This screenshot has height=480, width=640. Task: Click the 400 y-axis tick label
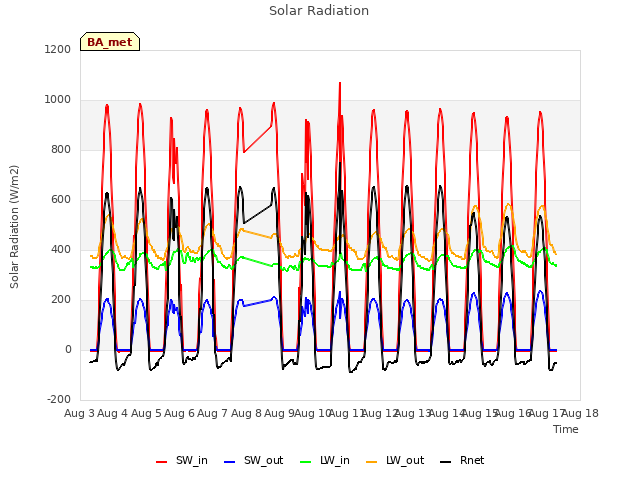point(61,249)
